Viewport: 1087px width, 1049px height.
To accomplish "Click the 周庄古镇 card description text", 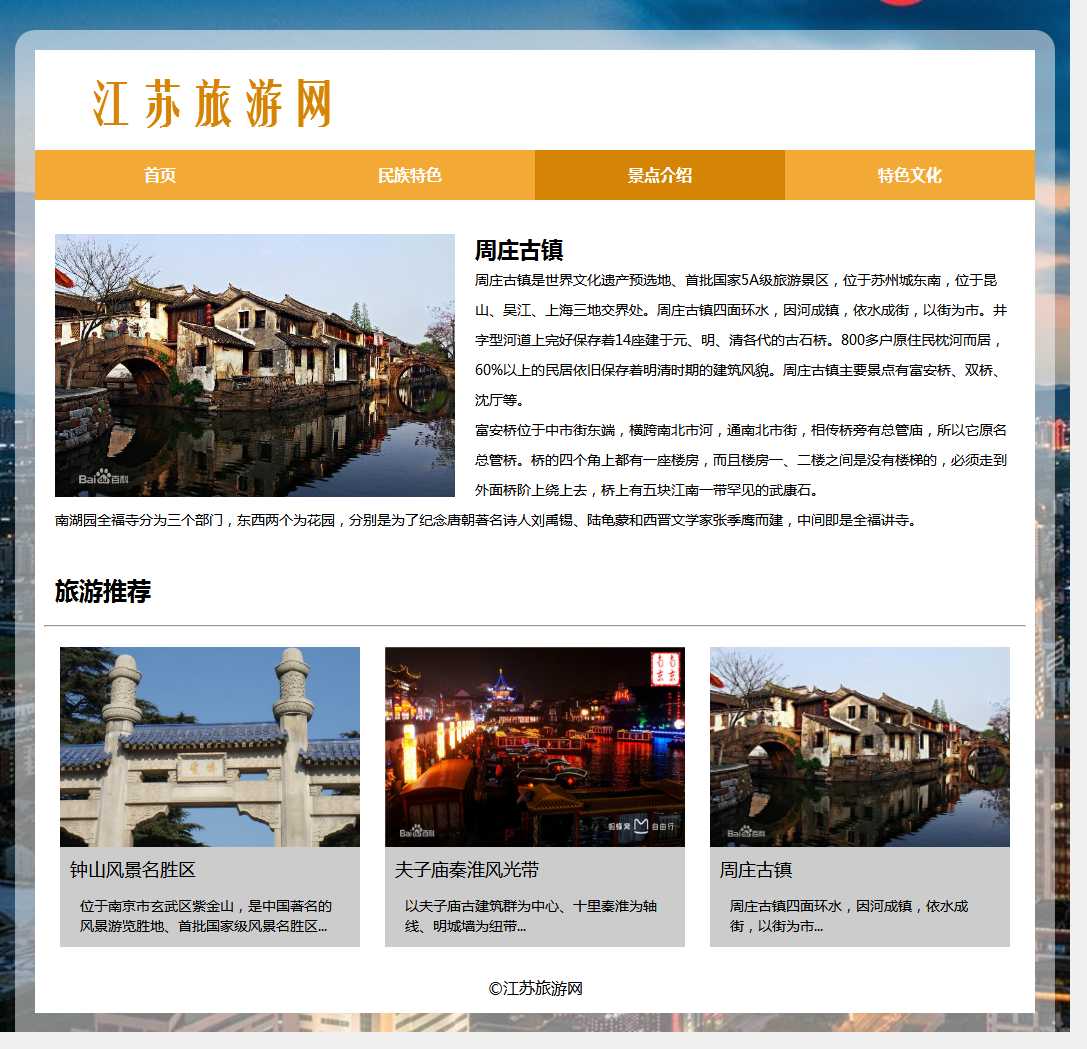I will 849,916.
